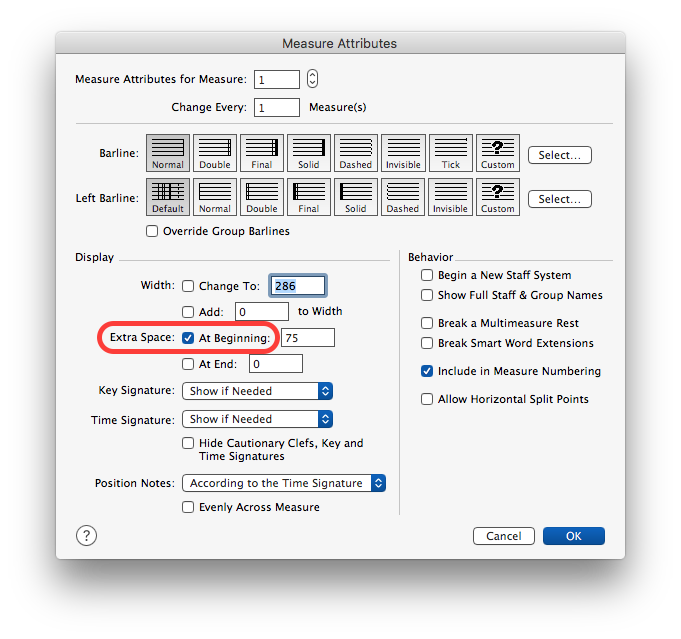Open the Key Signature dropdown
Image resolution: width=681 pixels, height=639 pixels.
[x=257, y=391]
